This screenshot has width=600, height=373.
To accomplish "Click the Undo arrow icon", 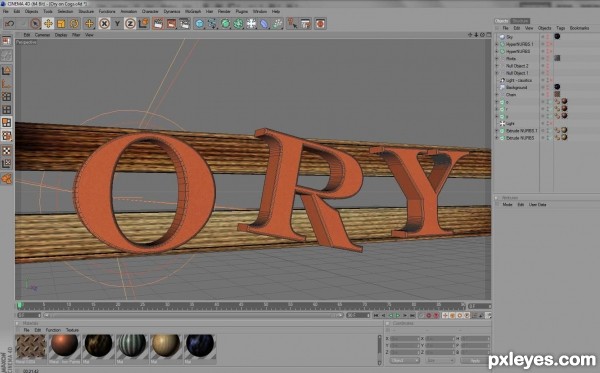I will 10,24.
